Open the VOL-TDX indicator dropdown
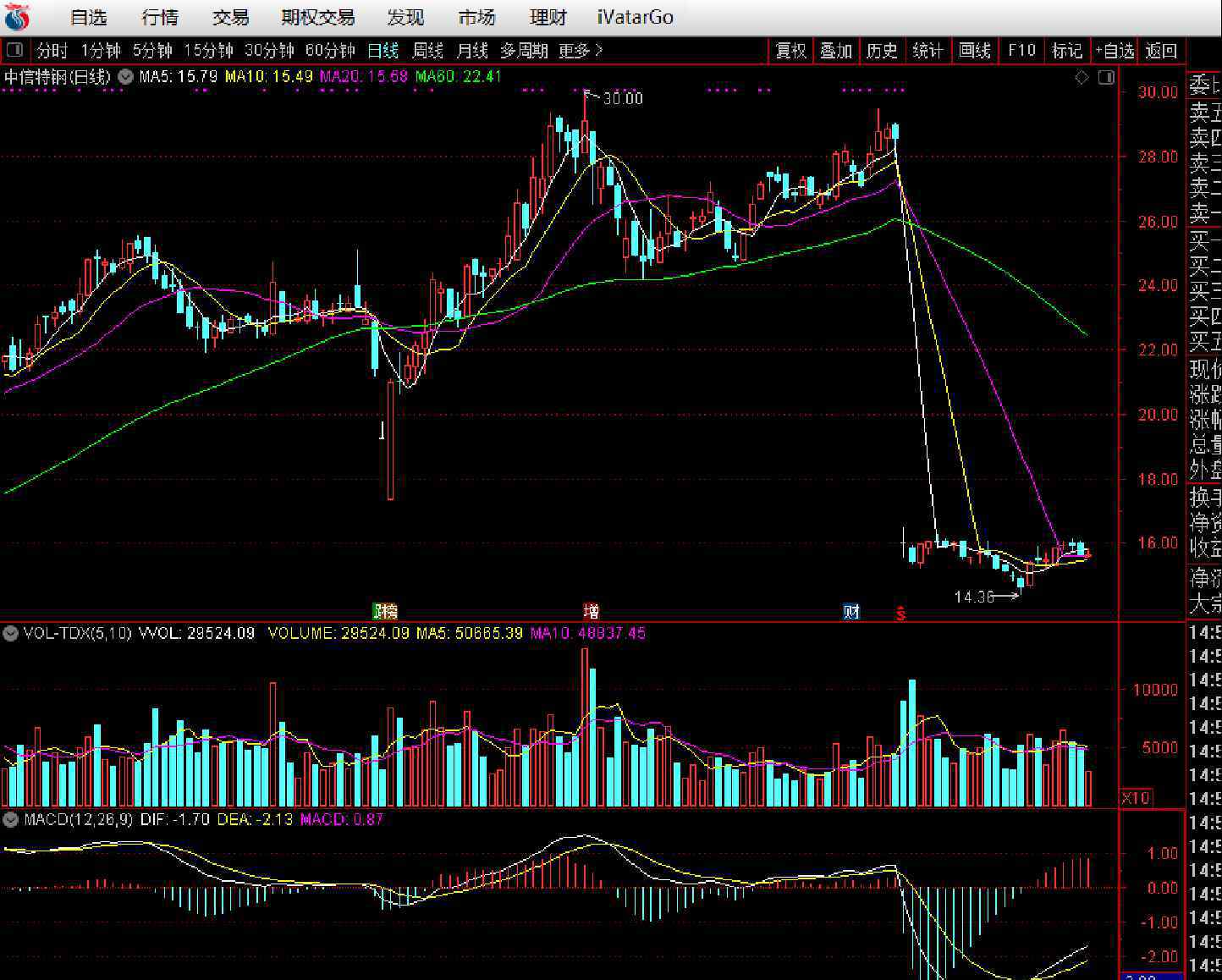 point(11,633)
